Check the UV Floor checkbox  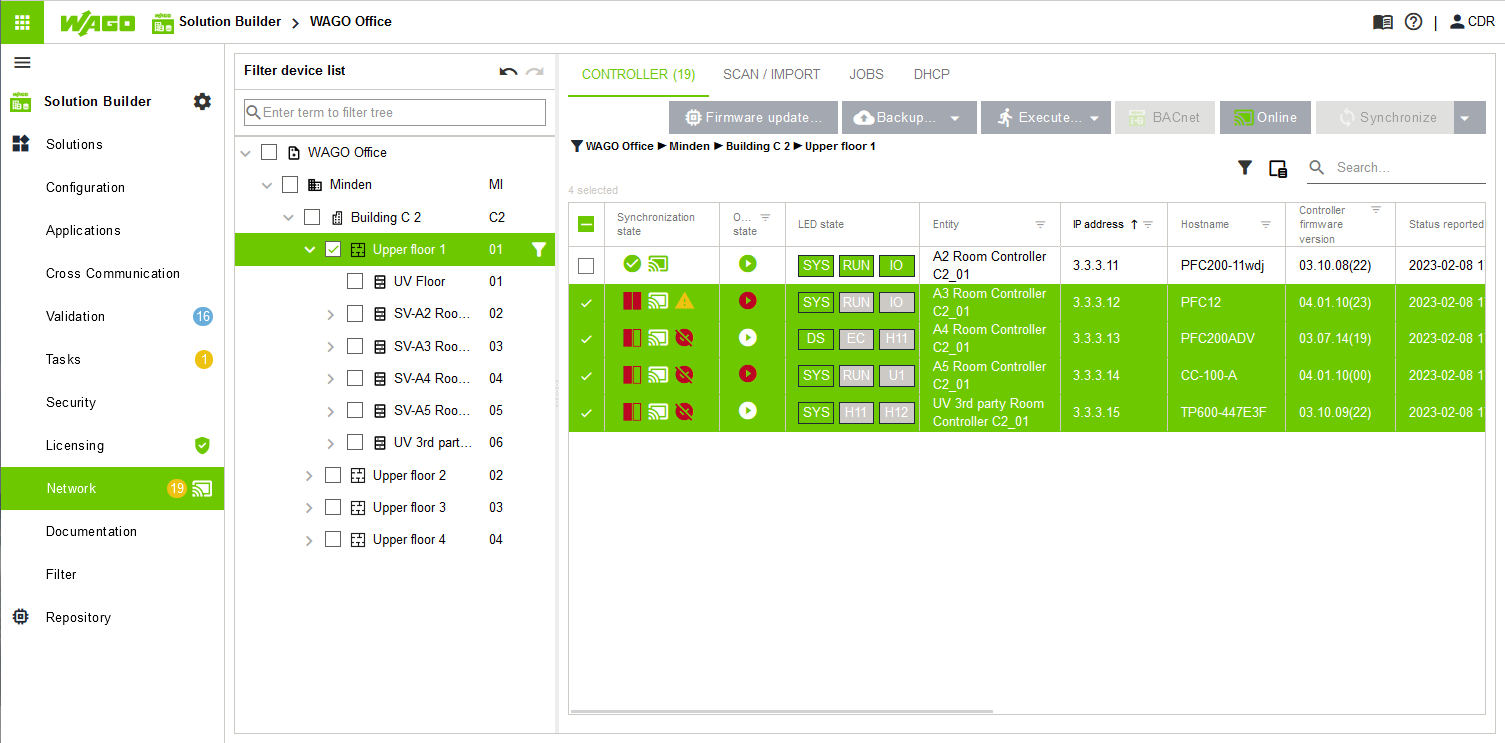pyautogui.click(x=355, y=281)
